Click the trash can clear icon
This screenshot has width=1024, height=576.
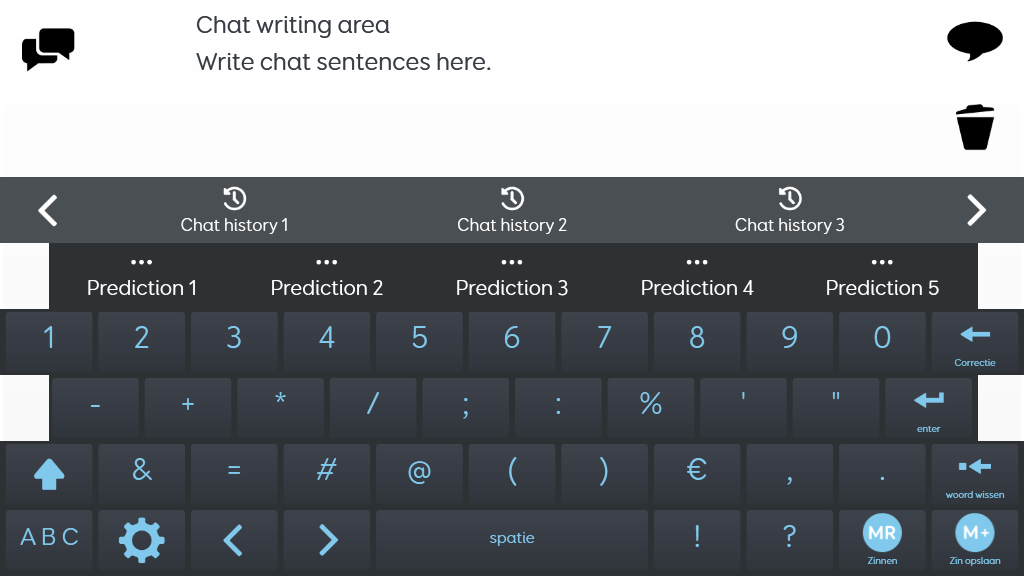[x=974, y=127]
